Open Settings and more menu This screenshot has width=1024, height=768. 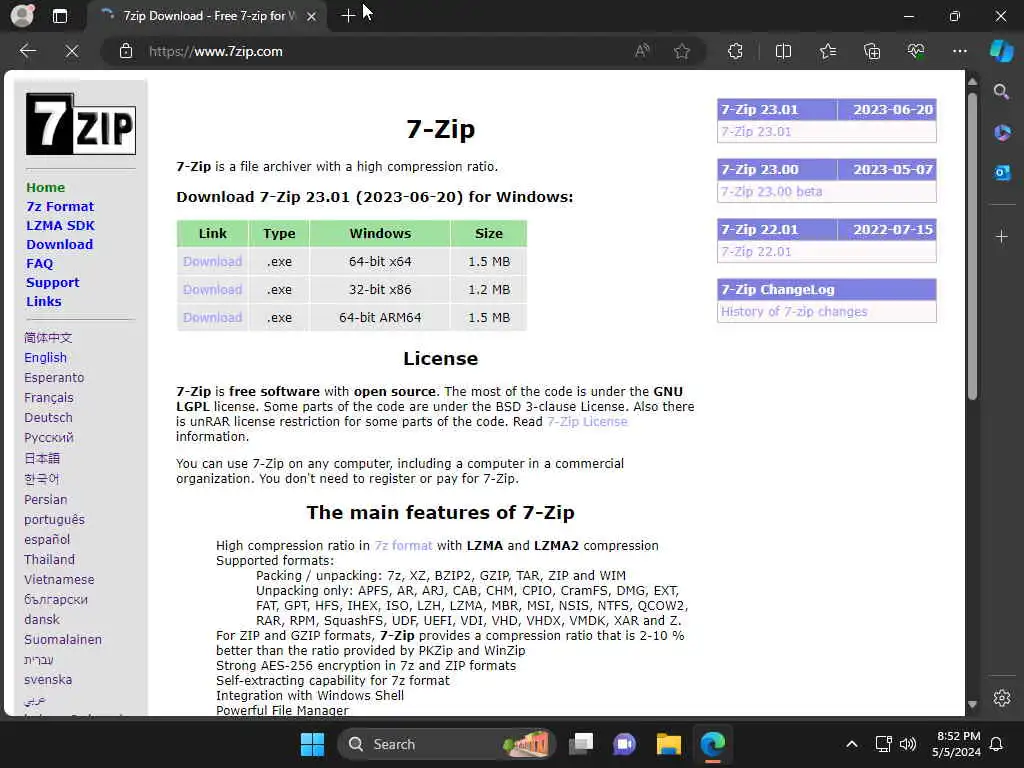coord(959,51)
